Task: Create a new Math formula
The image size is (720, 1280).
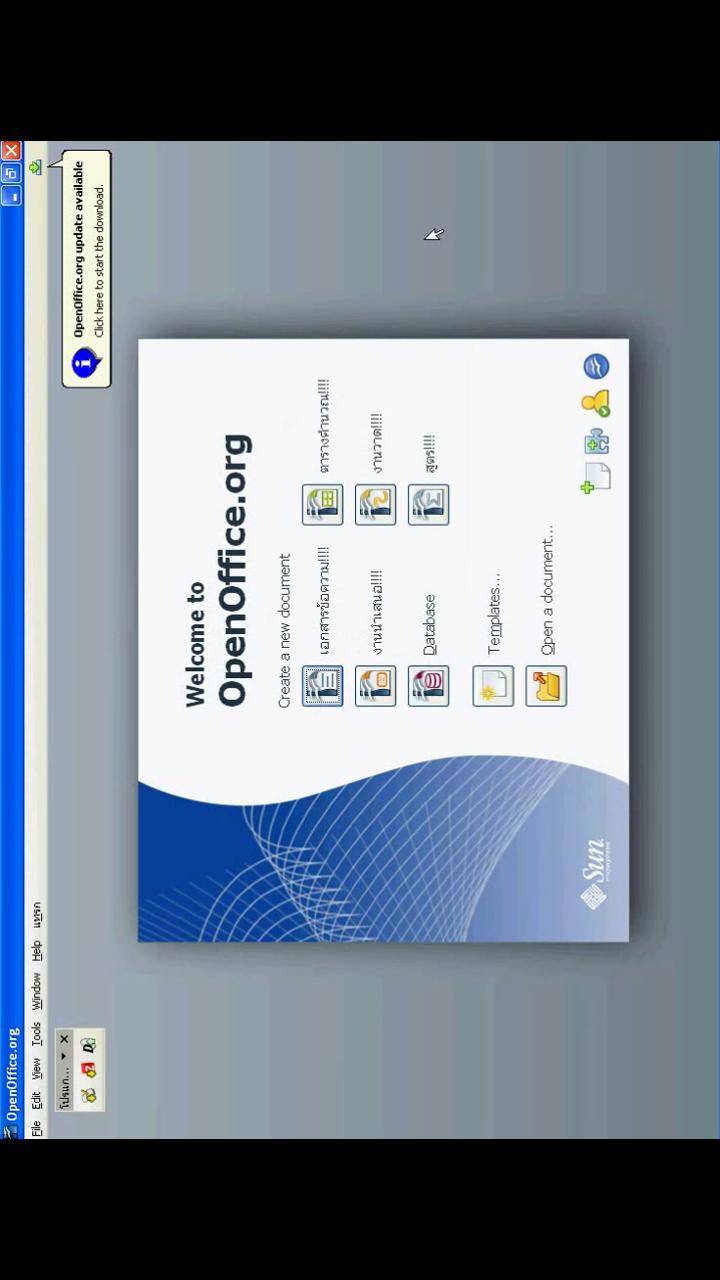Action: [x=428, y=505]
